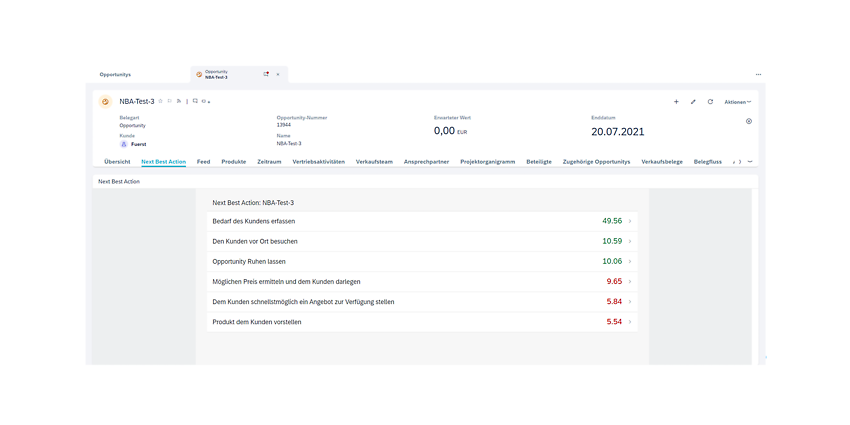
Task: Open the Projektorganigramm tab
Action: click(488, 162)
